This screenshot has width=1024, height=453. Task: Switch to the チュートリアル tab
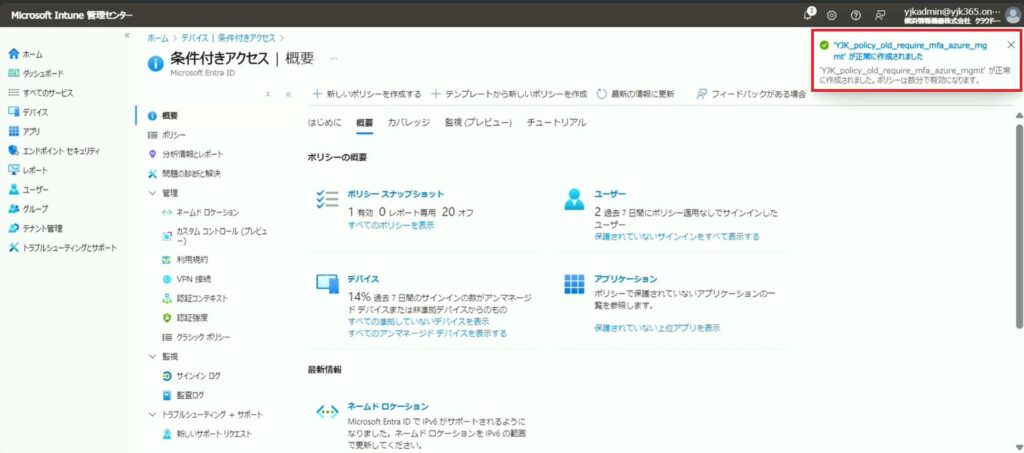556,123
